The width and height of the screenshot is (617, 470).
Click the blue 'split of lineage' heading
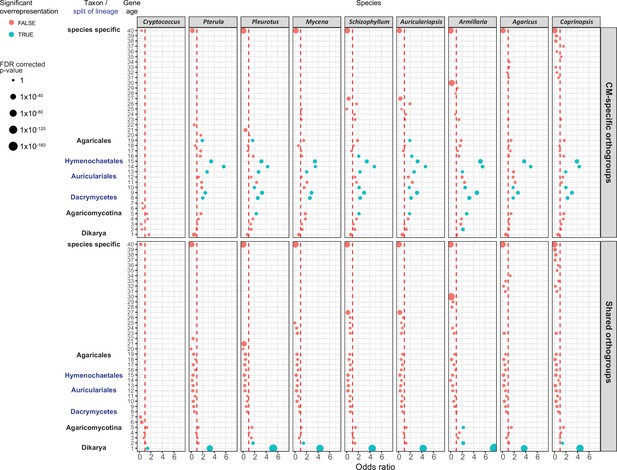[96, 11]
